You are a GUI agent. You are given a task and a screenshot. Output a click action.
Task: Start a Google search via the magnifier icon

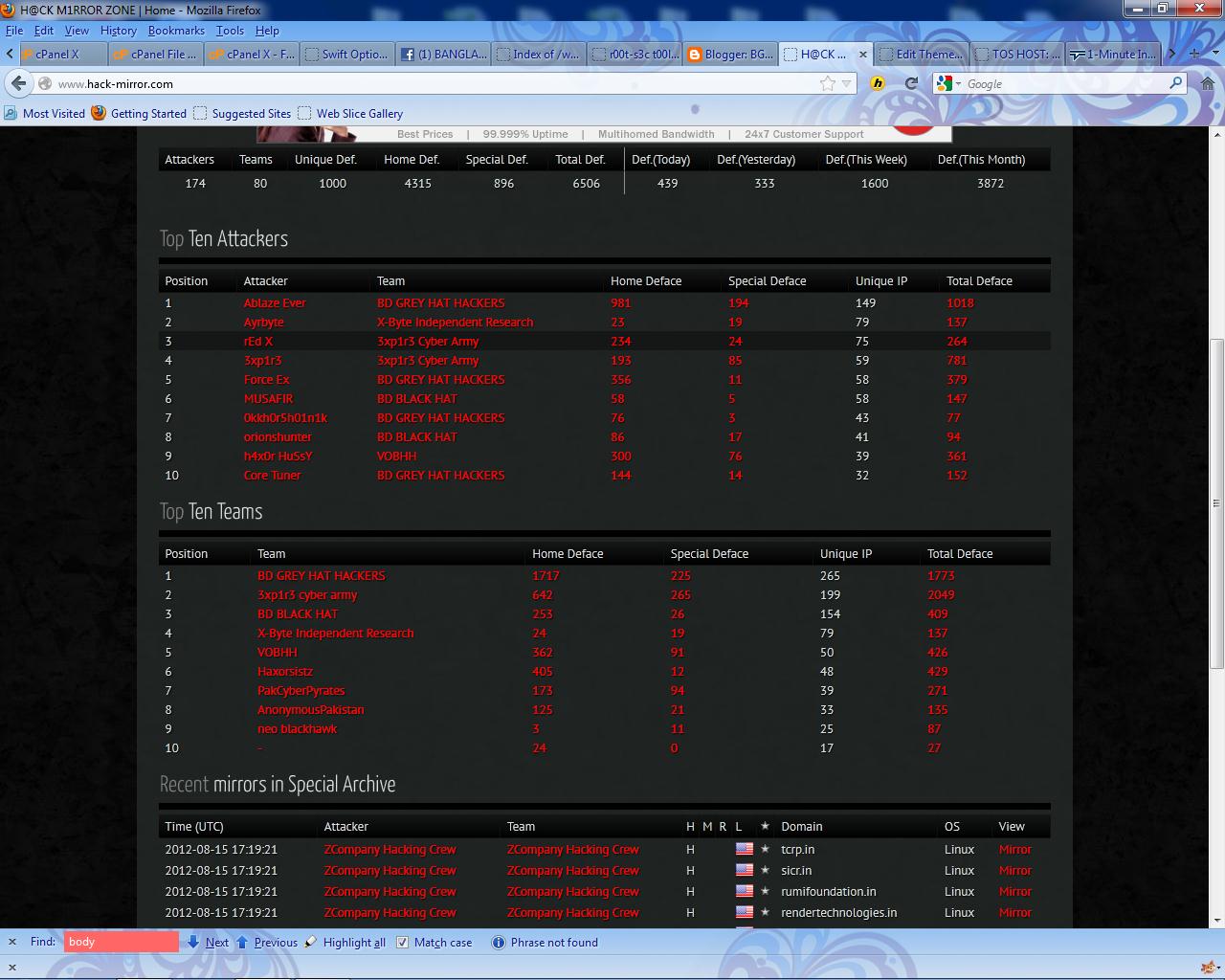(1174, 83)
